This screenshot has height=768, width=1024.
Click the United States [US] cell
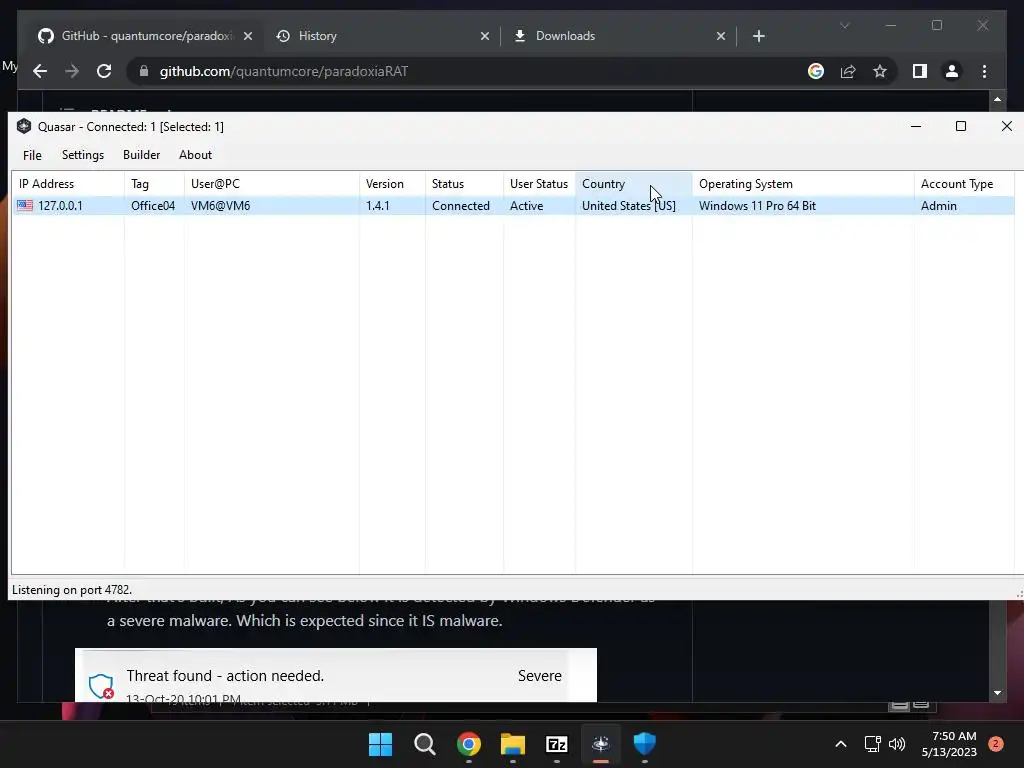click(x=629, y=206)
